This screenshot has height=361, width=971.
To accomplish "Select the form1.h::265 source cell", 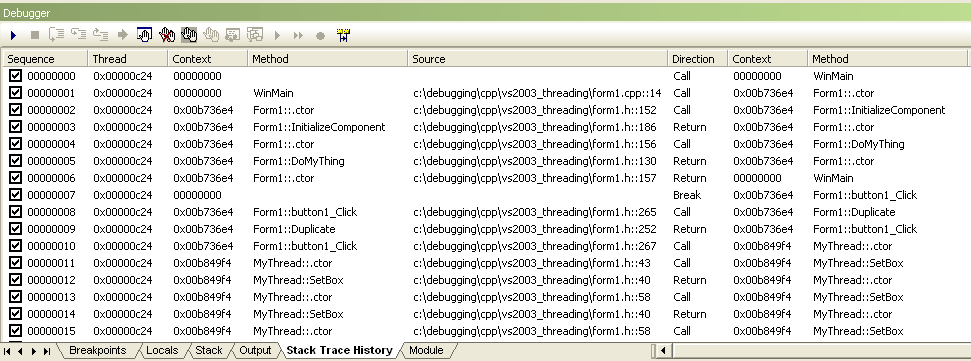I will click(534, 212).
